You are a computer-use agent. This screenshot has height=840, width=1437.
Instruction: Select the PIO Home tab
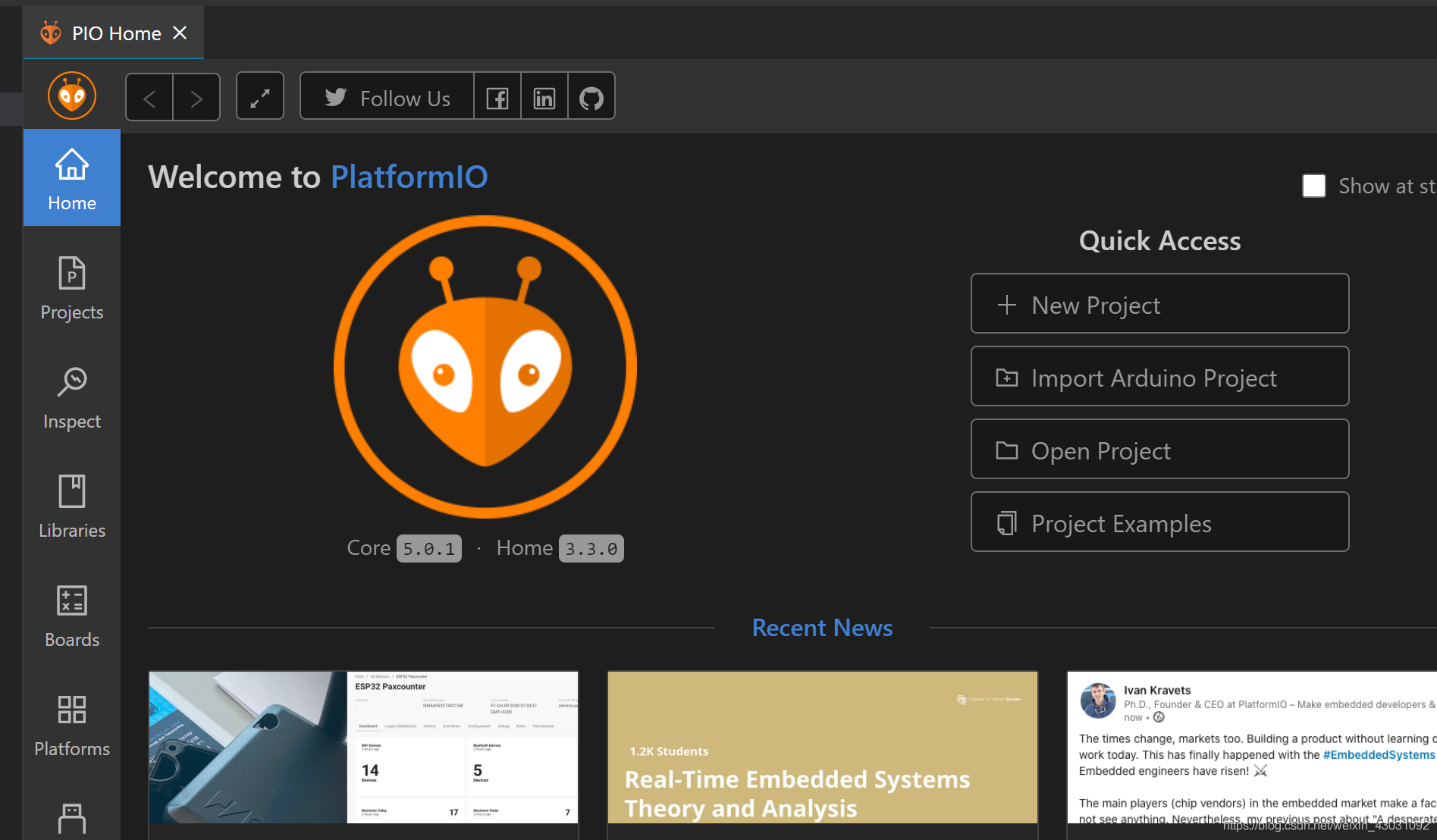click(x=114, y=33)
